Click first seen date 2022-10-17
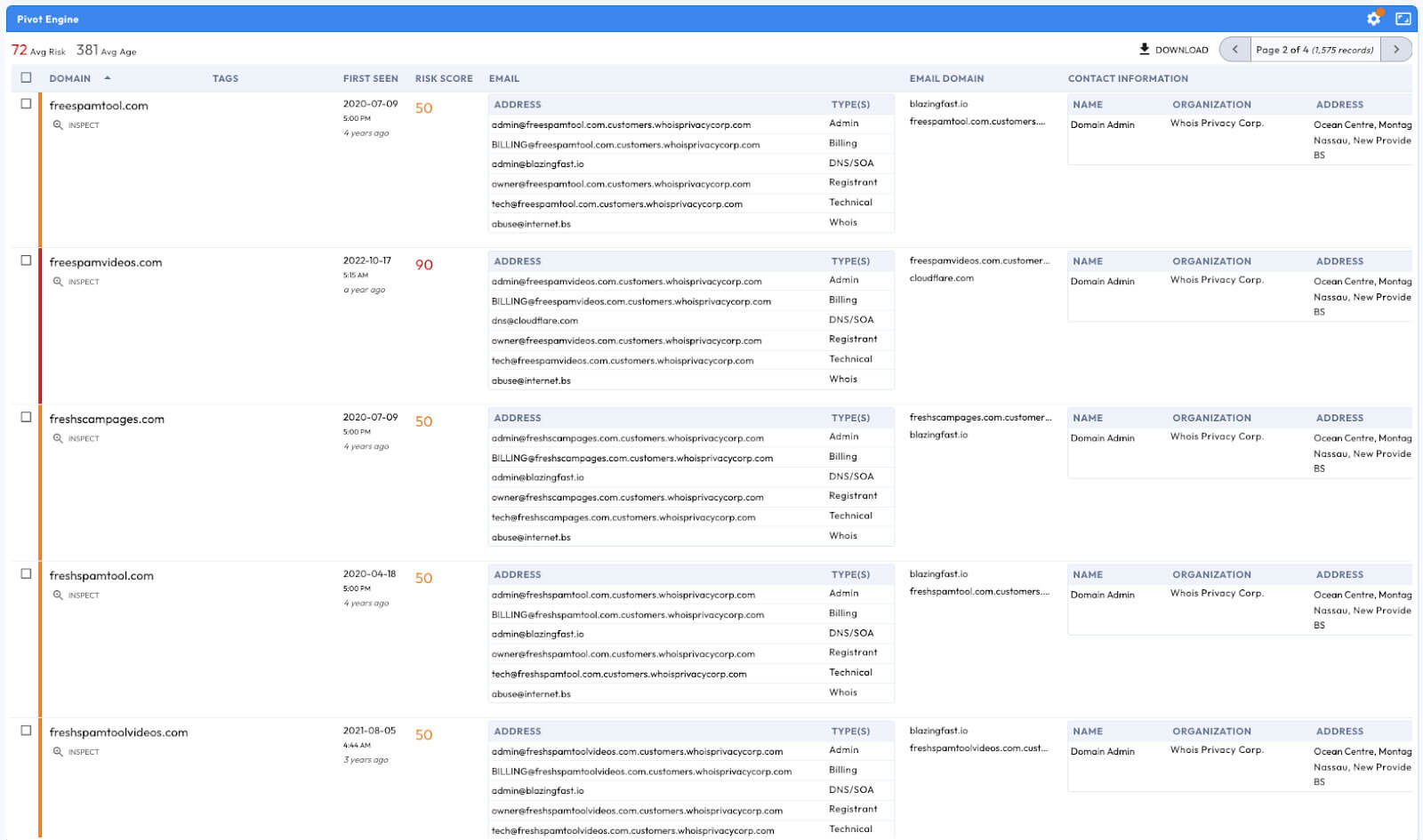 366,260
